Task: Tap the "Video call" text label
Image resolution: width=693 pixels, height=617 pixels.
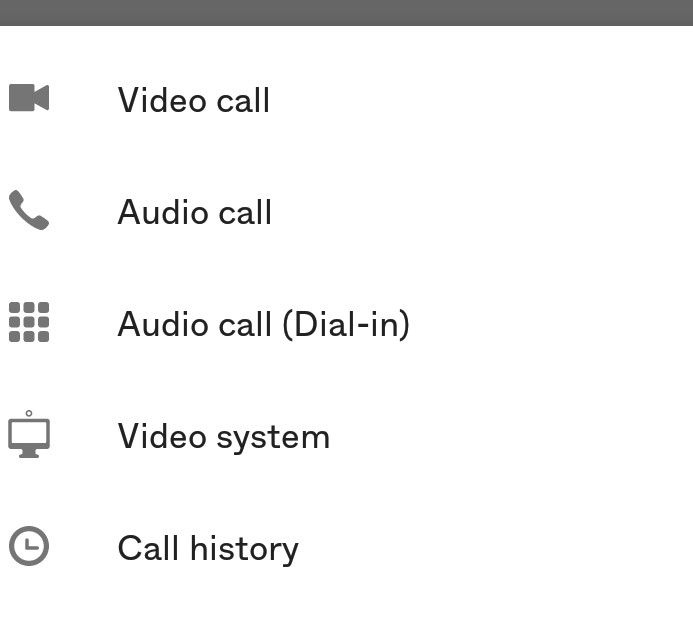Action: pyautogui.click(x=193, y=100)
